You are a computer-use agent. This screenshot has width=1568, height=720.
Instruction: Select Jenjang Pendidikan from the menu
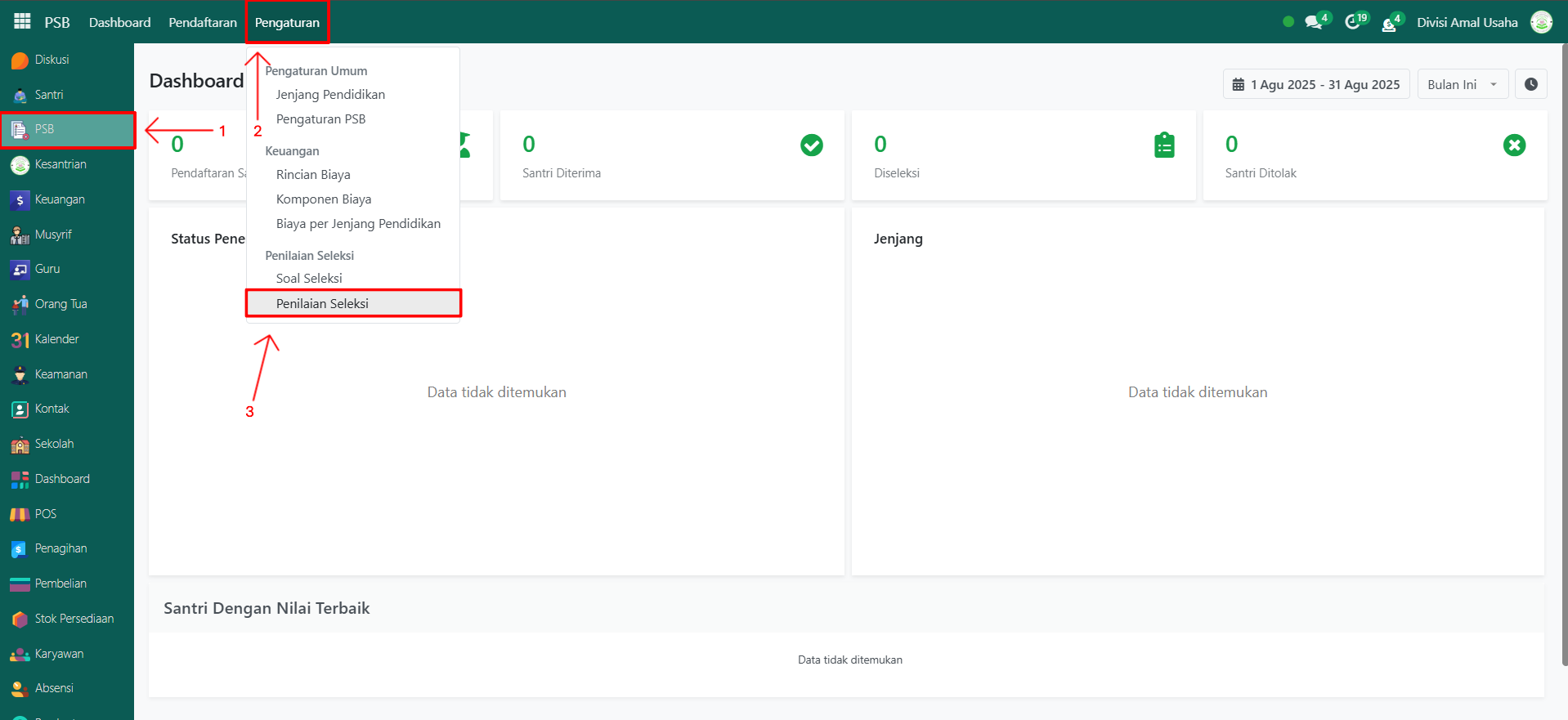(330, 95)
